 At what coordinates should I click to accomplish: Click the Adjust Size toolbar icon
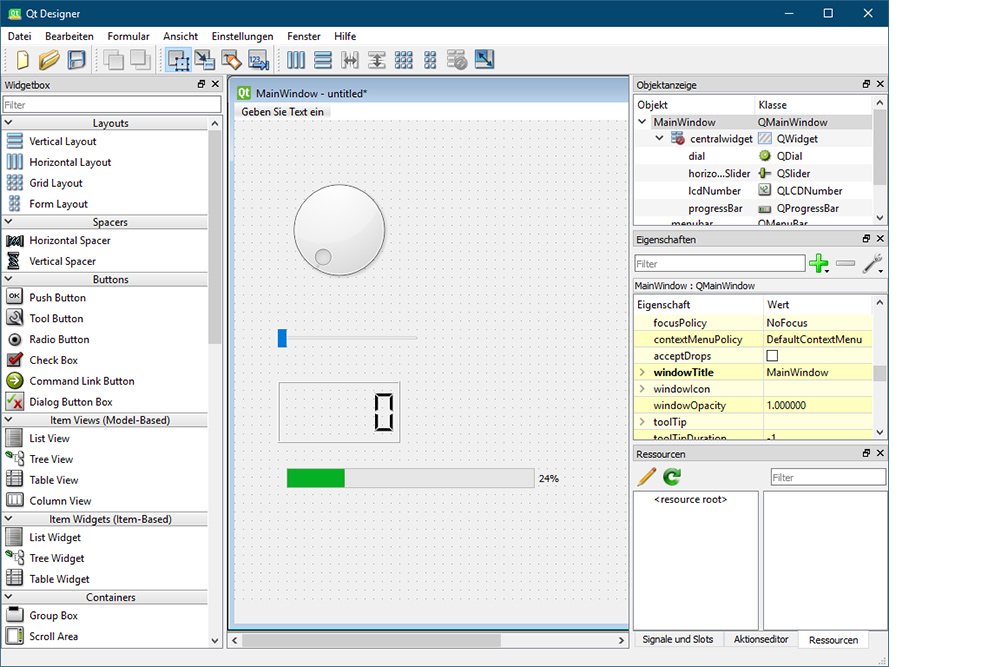(484, 60)
